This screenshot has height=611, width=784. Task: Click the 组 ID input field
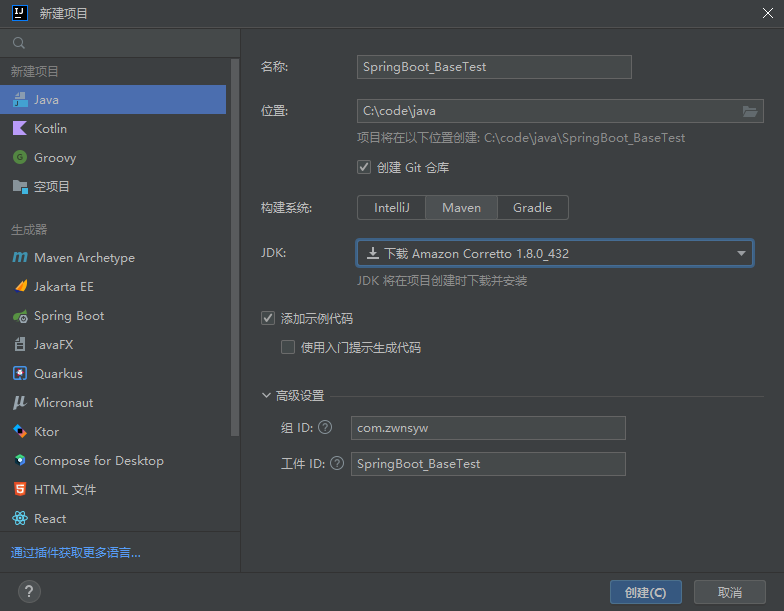point(488,428)
